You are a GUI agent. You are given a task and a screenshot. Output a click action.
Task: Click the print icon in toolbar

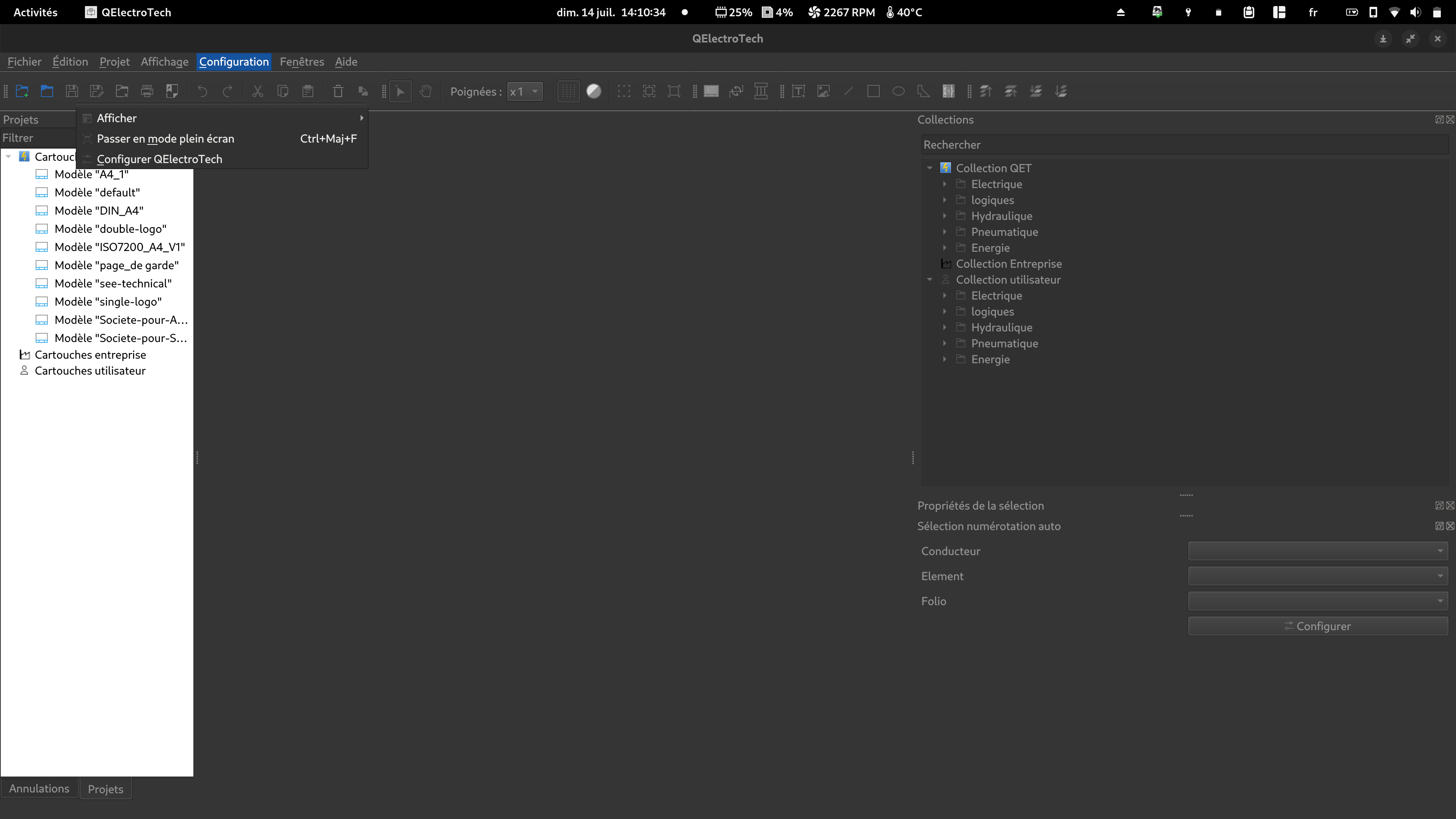pyautogui.click(x=147, y=91)
